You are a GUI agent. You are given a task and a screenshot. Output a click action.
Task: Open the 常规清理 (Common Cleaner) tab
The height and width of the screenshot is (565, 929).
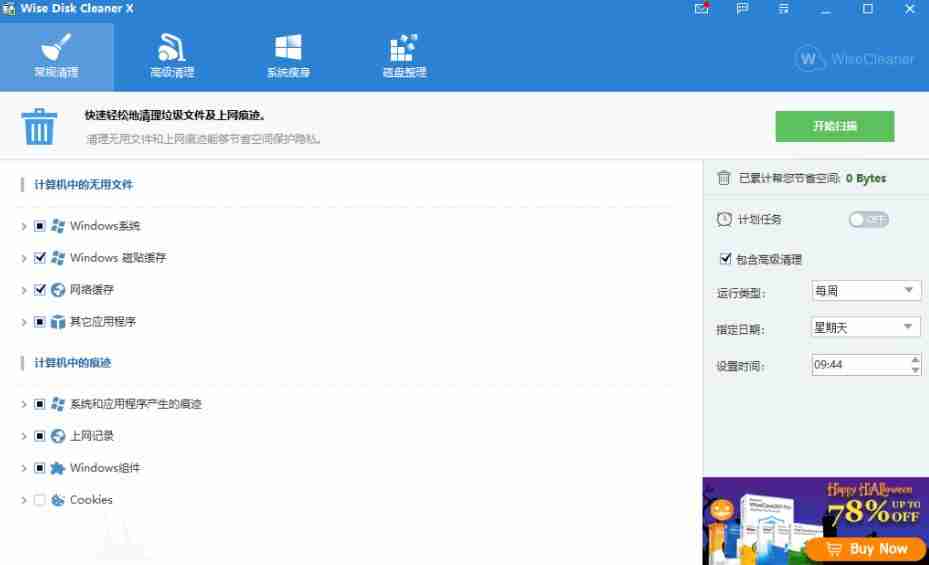pyautogui.click(x=56, y=57)
